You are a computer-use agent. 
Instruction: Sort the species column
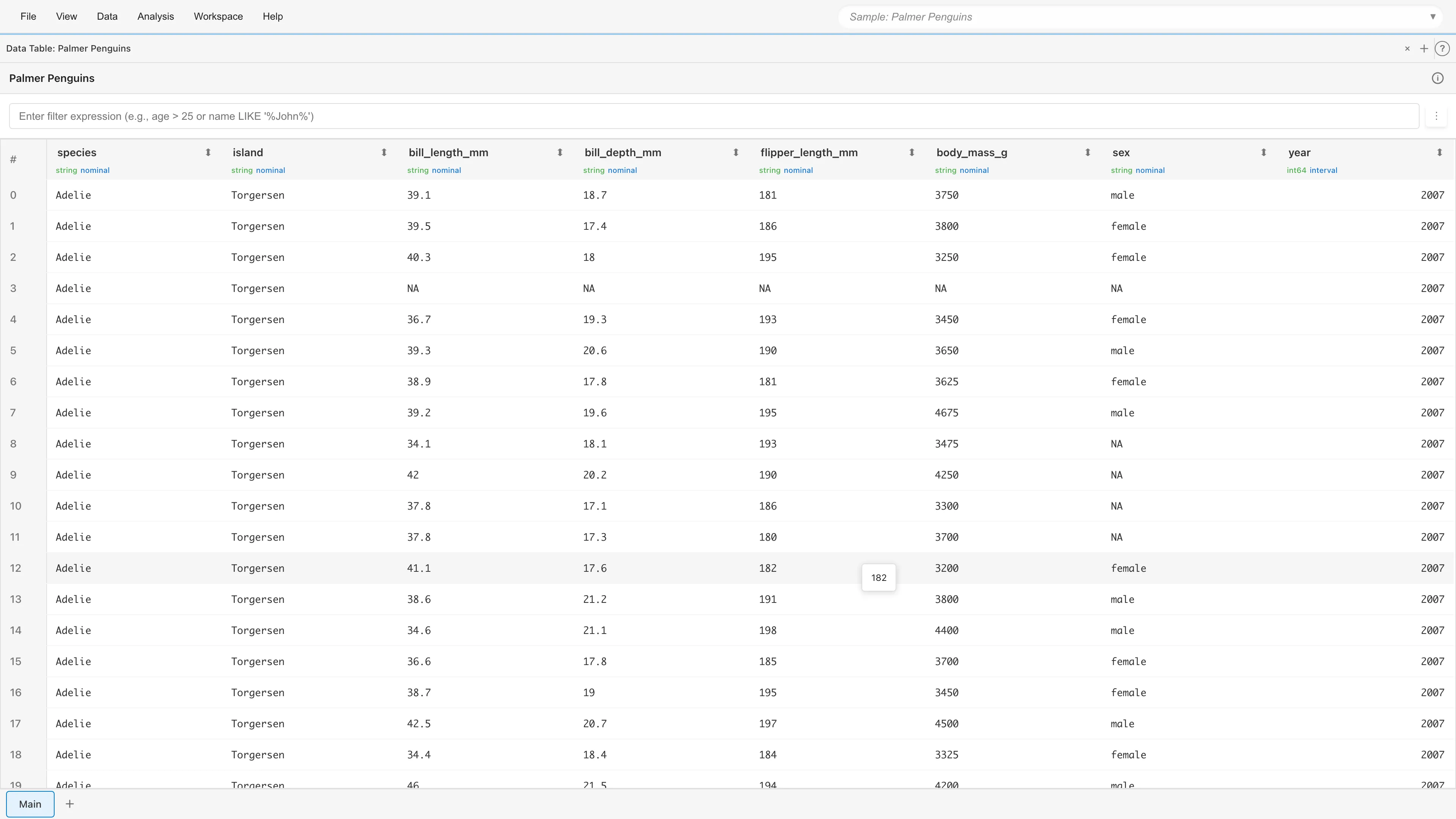click(207, 152)
